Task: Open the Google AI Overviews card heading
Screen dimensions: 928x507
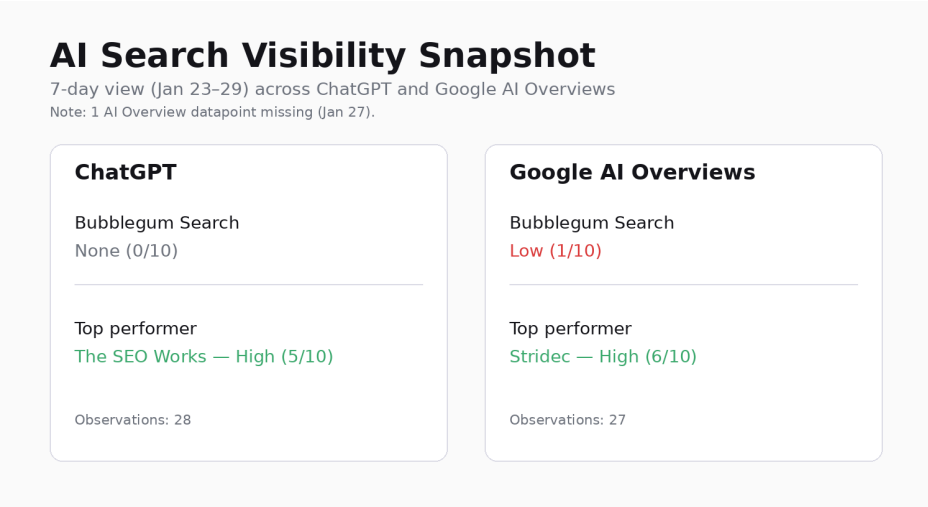Action: tap(632, 172)
